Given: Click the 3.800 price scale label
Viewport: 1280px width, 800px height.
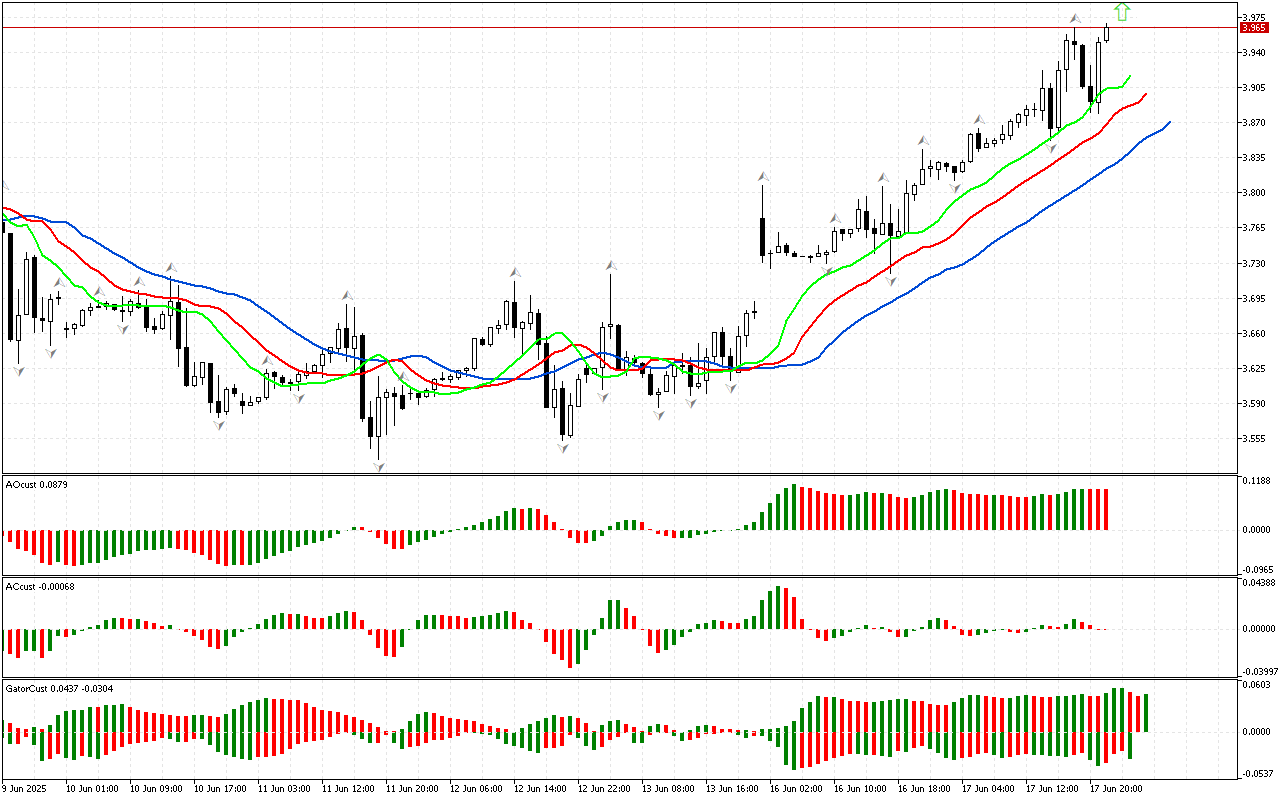Looking at the screenshot, I should (1254, 193).
